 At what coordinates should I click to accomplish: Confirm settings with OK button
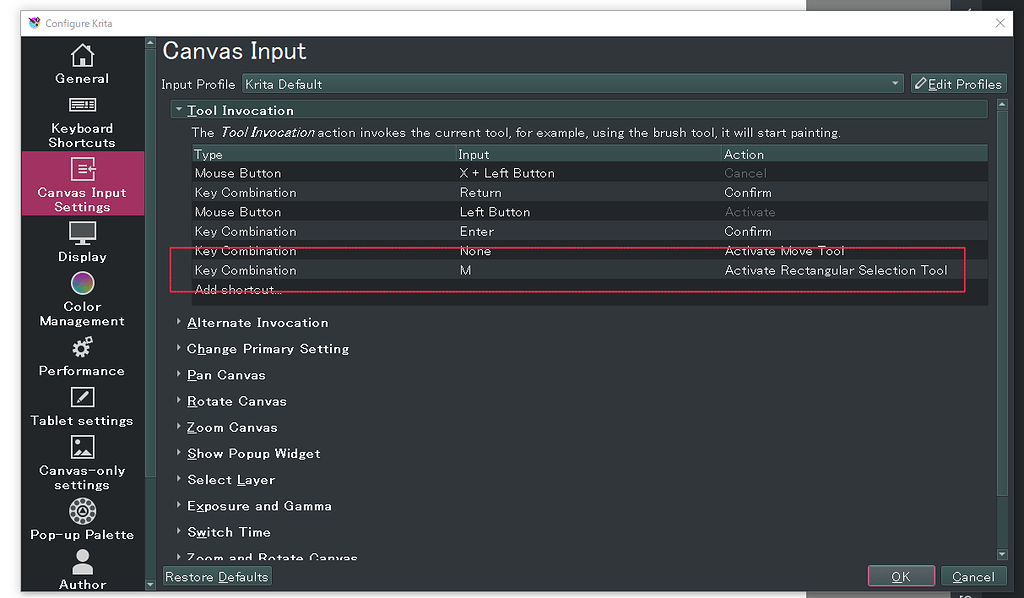901,576
